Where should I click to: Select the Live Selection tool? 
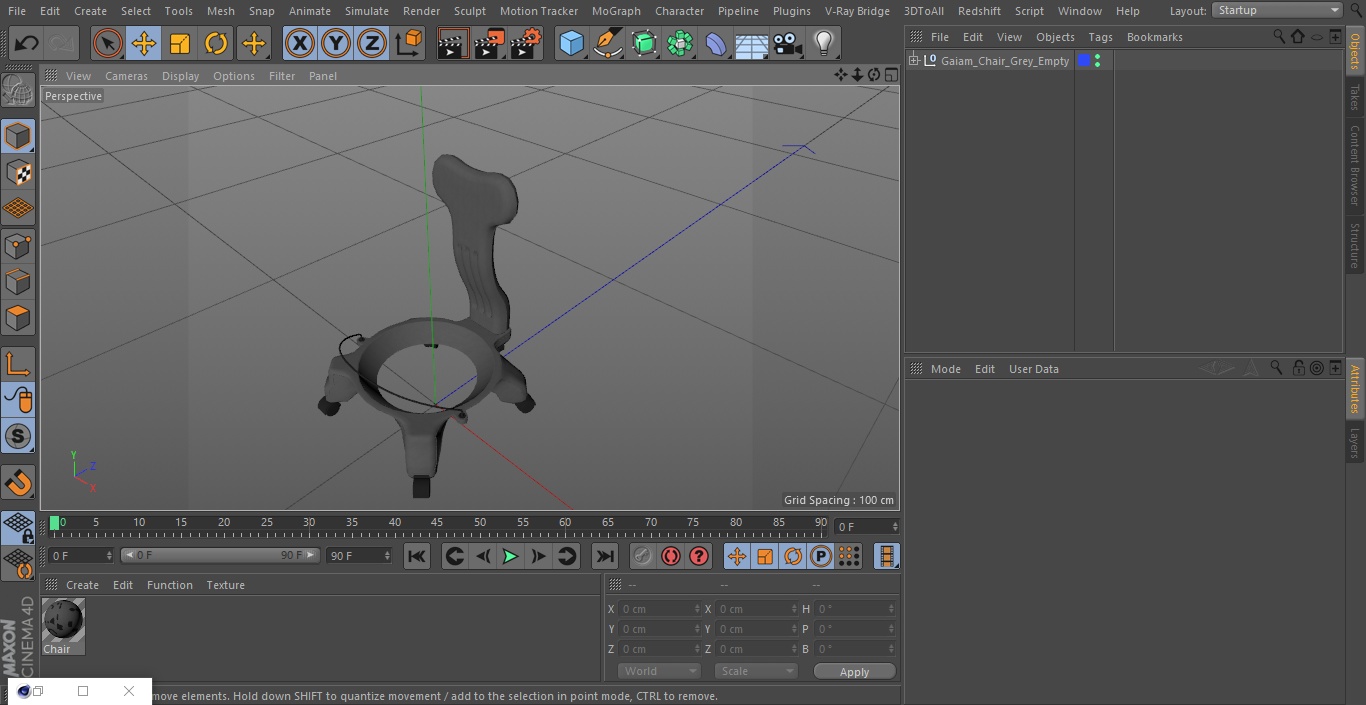click(x=108, y=43)
